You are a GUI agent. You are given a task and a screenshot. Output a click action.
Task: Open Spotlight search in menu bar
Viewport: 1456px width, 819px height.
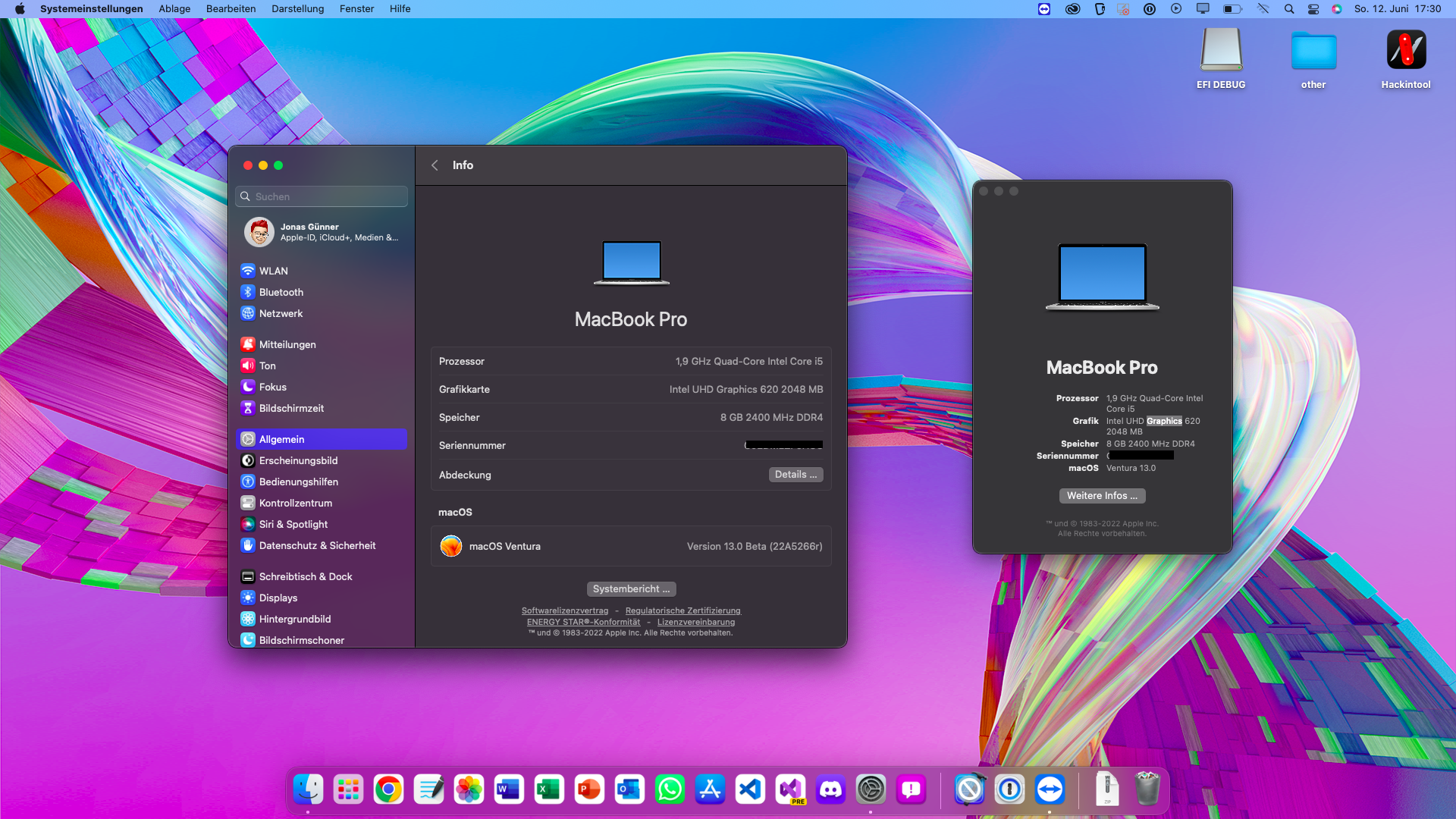[x=1289, y=9]
